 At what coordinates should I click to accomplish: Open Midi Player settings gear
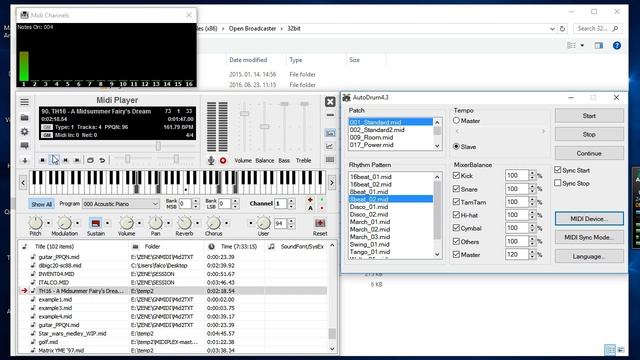(x=24, y=131)
